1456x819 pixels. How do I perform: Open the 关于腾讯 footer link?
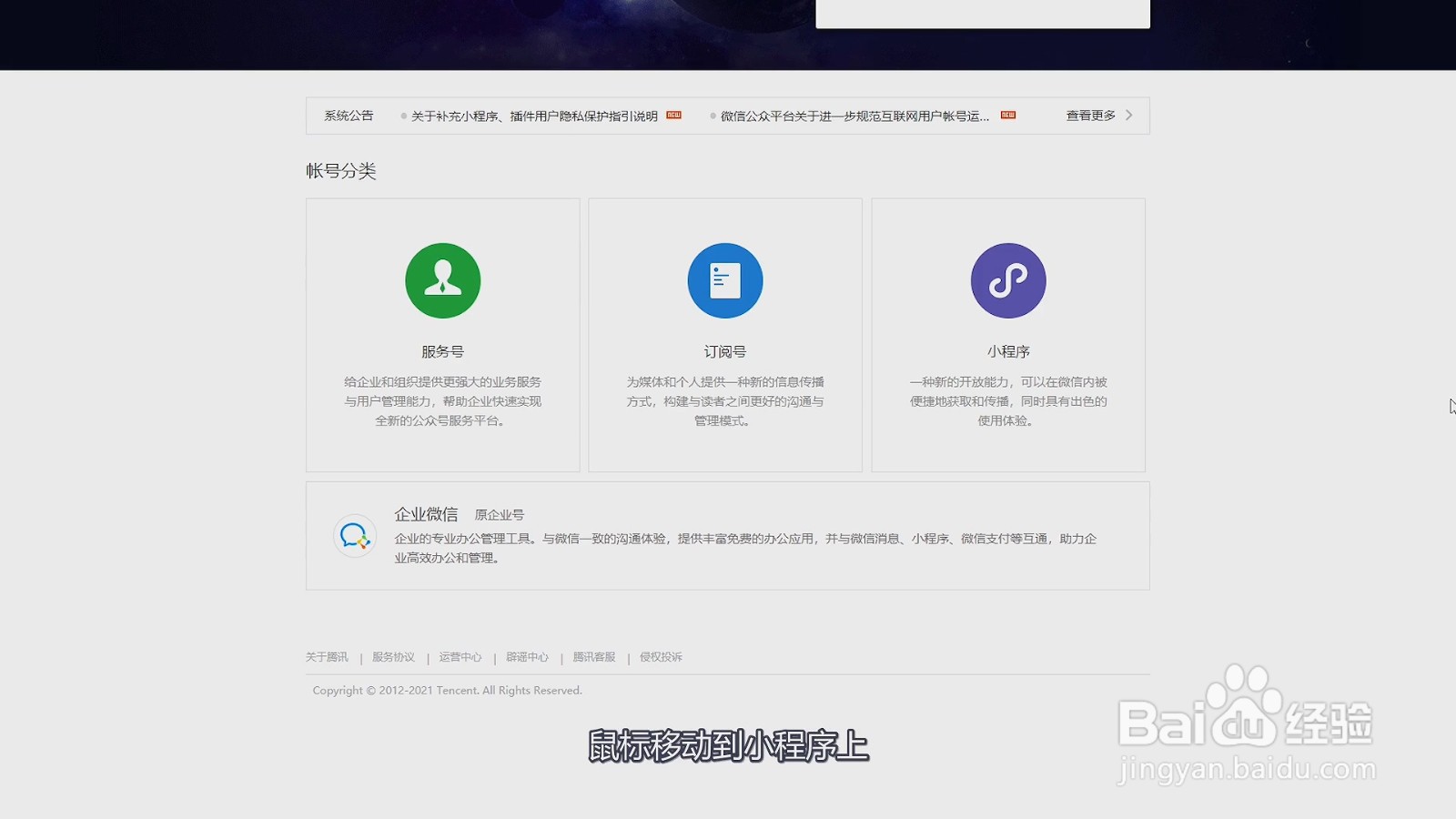(x=325, y=656)
